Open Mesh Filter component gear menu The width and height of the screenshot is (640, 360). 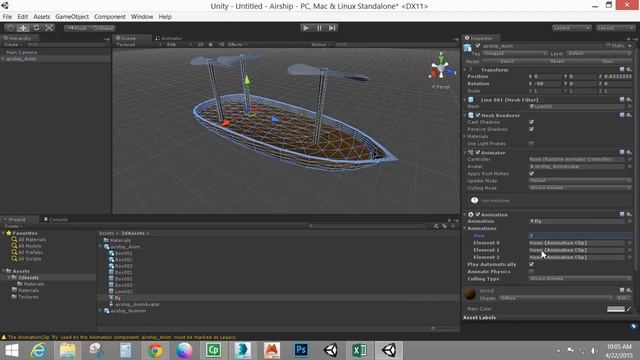pyautogui.click(x=629, y=100)
